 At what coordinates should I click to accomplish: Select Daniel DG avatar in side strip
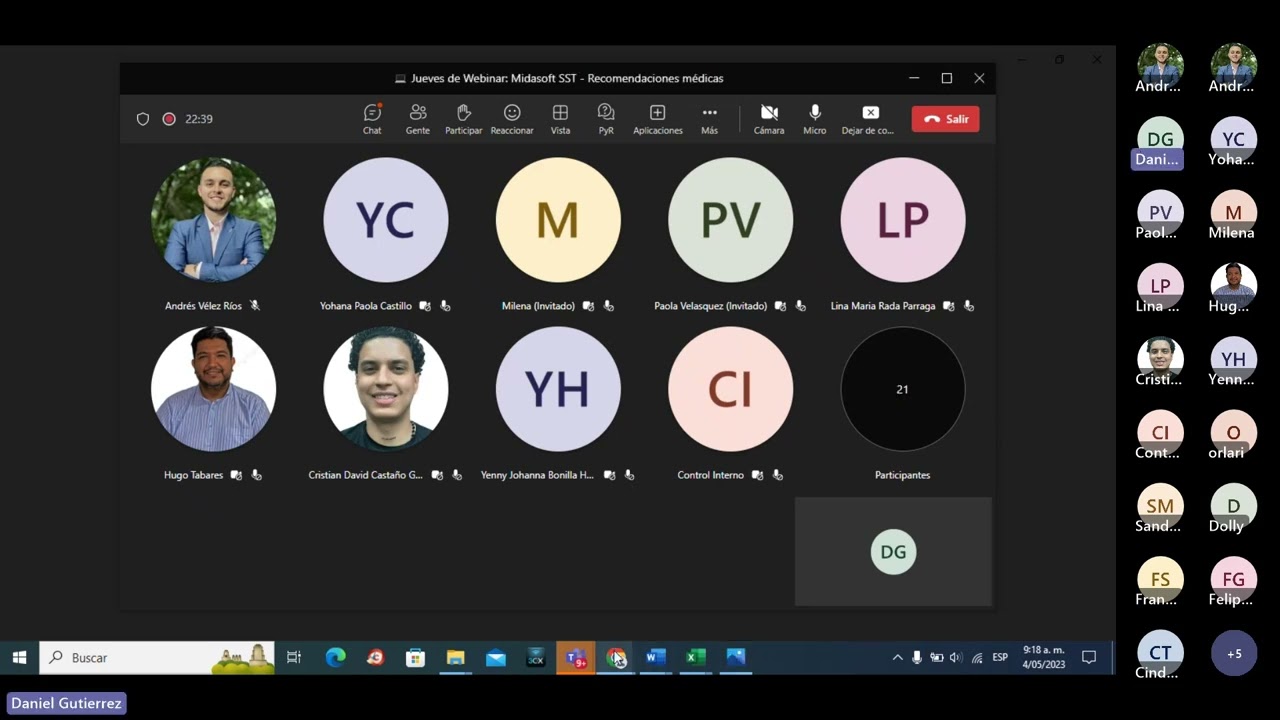[1160, 142]
